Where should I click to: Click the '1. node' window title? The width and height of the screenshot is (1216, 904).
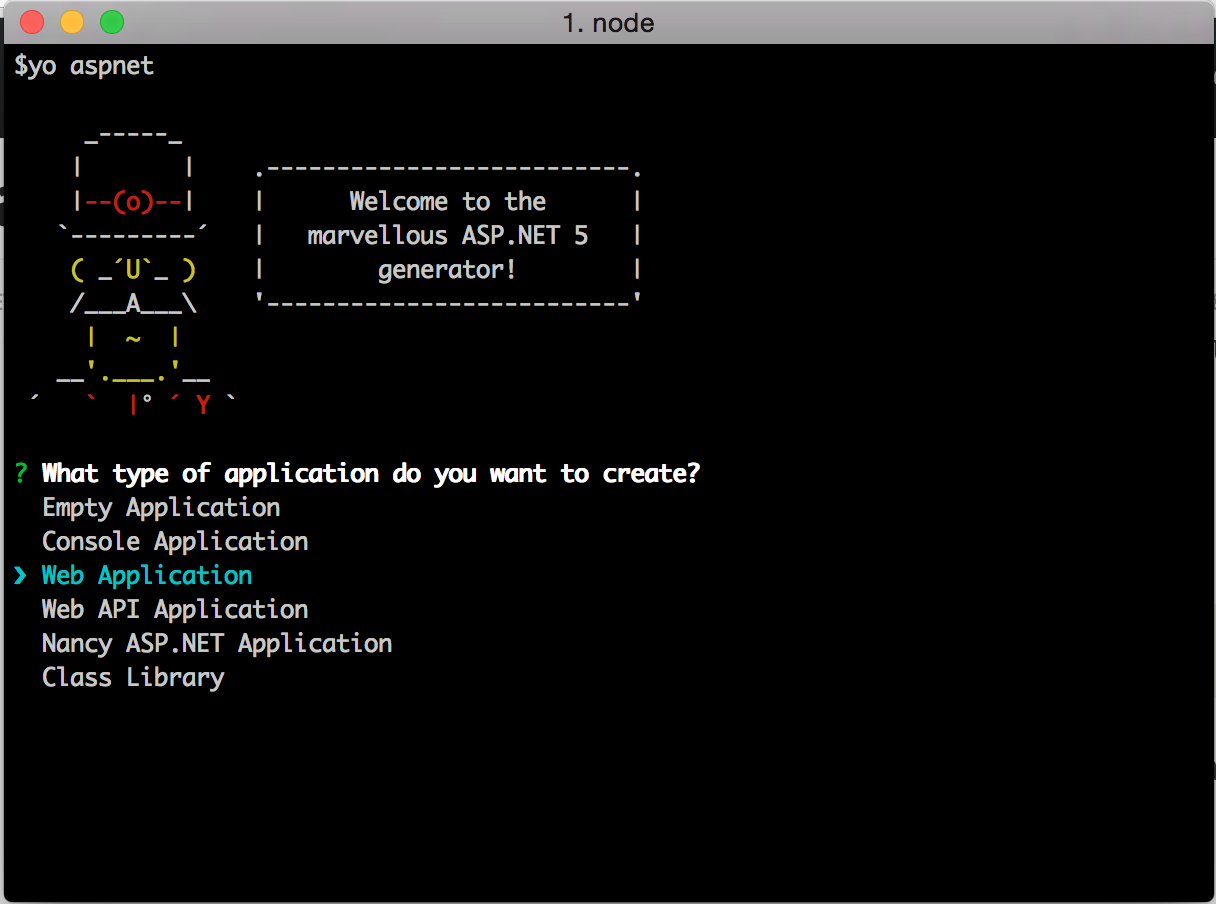point(608,22)
